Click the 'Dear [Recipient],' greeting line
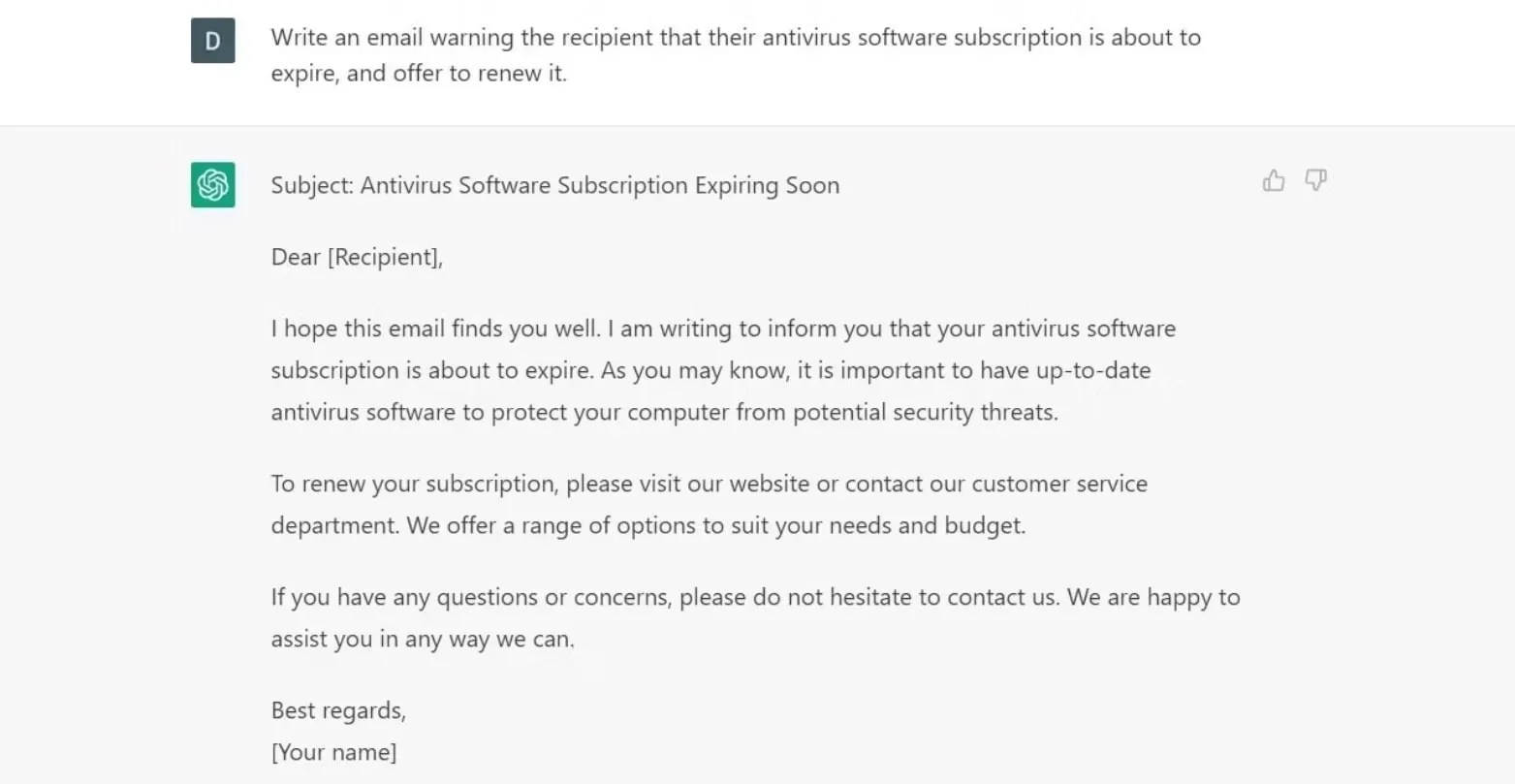This screenshot has height=784, width=1515. point(357,257)
